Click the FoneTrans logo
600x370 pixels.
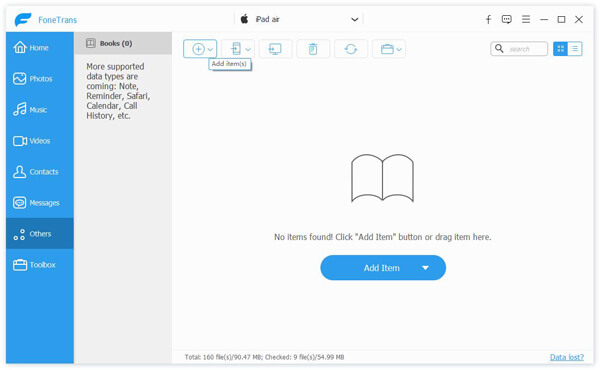(x=23, y=20)
